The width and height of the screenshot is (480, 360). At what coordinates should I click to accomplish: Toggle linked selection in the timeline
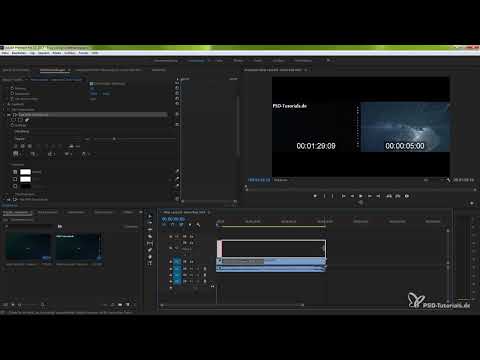[181, 225]
